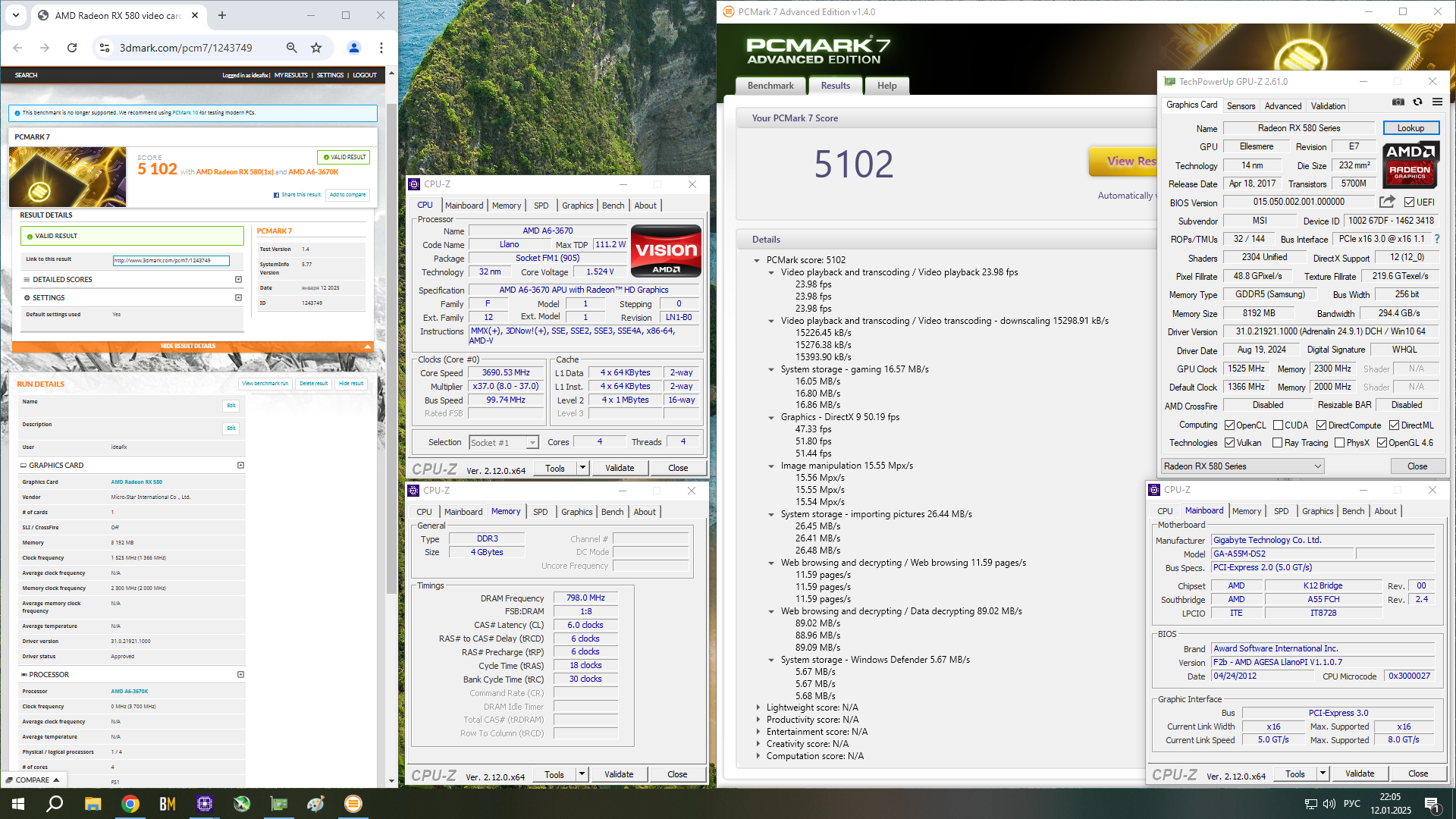1456x819 pixels.
Task: Collapse the Graphics Card section on 3DMark page
Action: coord(240,466)
